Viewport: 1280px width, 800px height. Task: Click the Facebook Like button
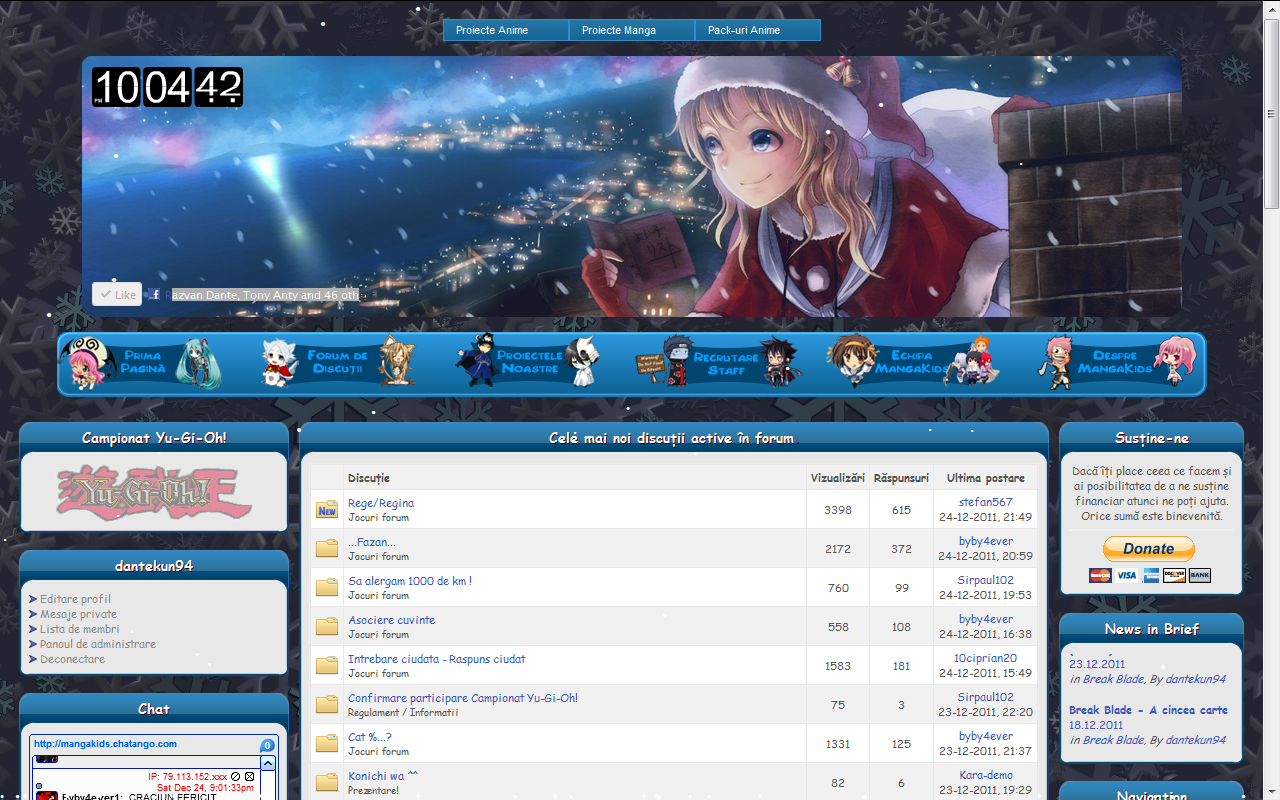pyautogui.click(x=117, y=295)
